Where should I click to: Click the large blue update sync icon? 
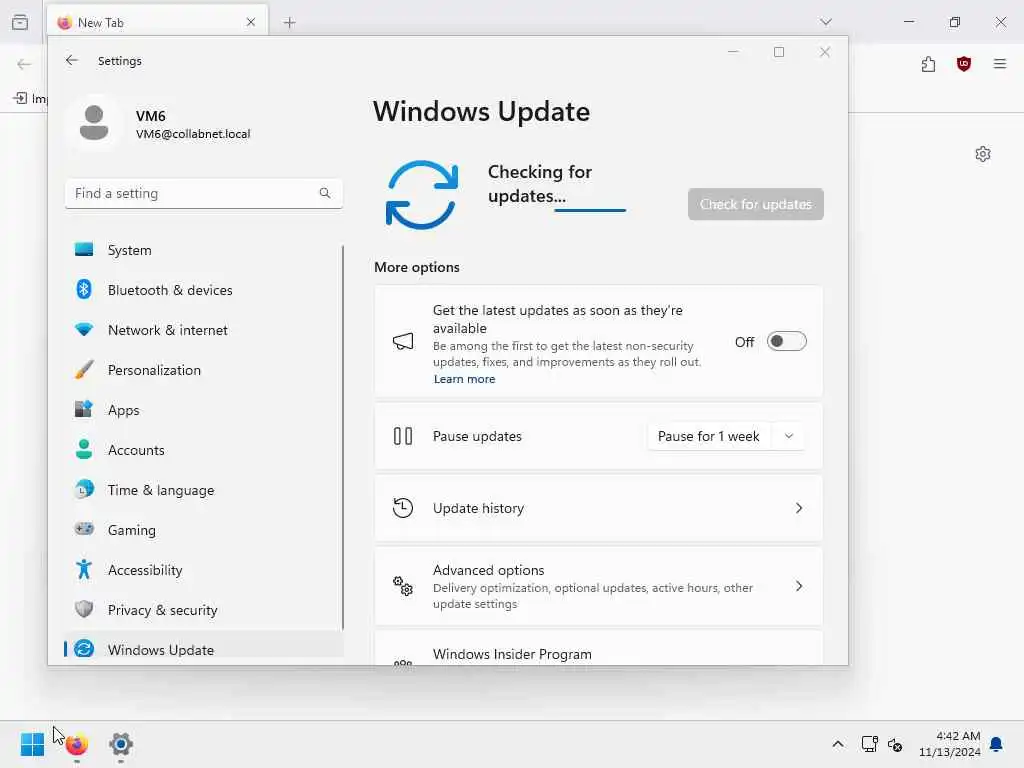(422, 195)
